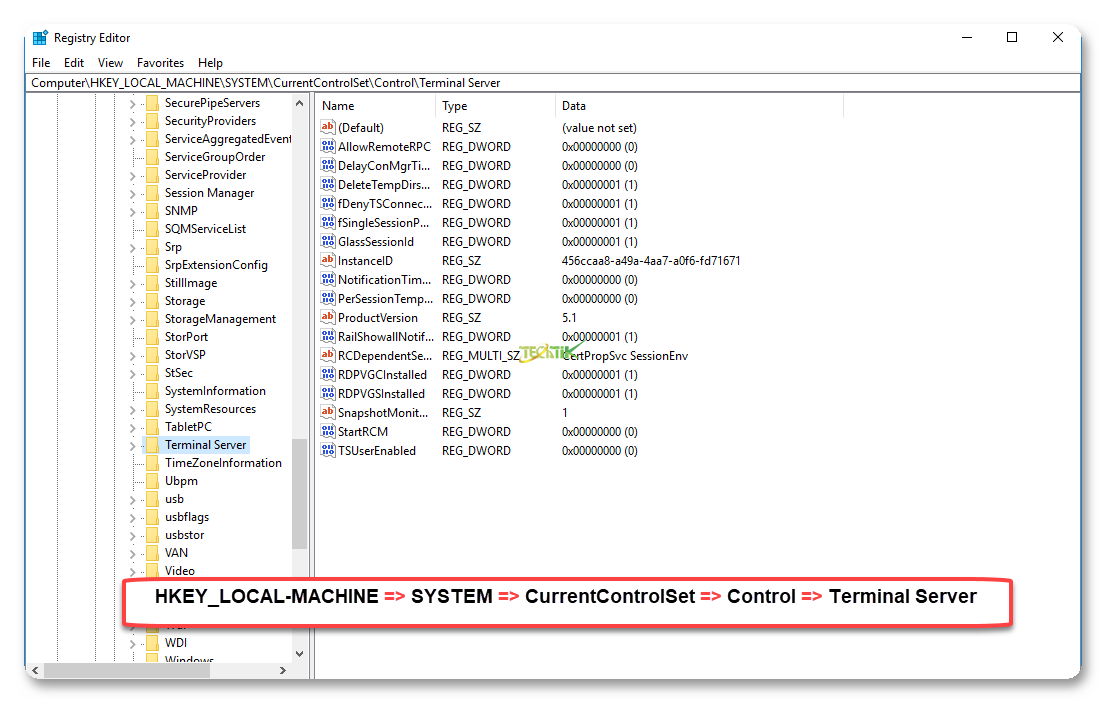1106x703 pixels.
Task: Click the registry path address bar
Action: pyautogui.click(x=550, y=83)
